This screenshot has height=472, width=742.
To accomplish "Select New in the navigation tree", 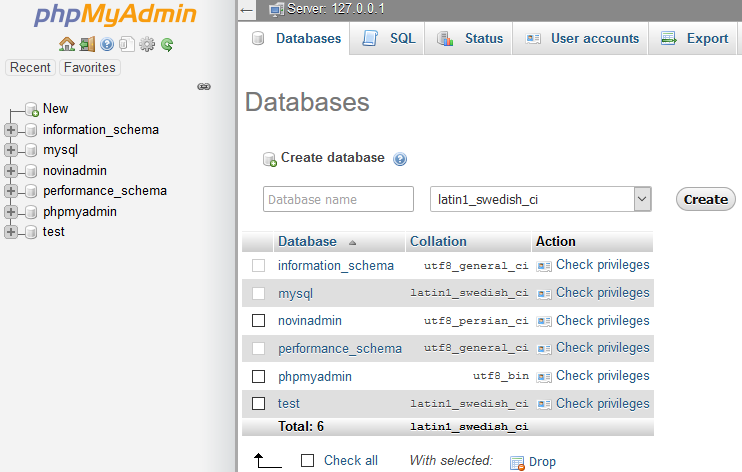I will click(x=55, y=109).
